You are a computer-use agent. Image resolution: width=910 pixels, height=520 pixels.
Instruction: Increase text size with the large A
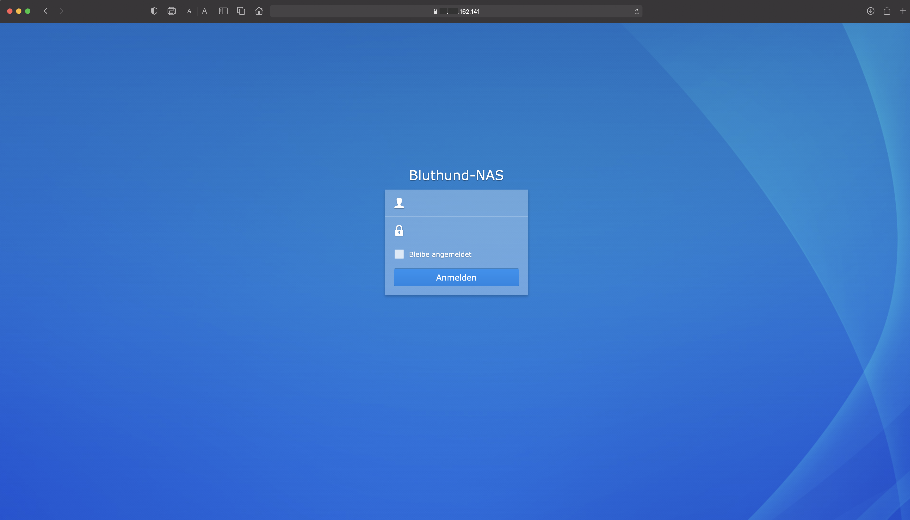204,11
